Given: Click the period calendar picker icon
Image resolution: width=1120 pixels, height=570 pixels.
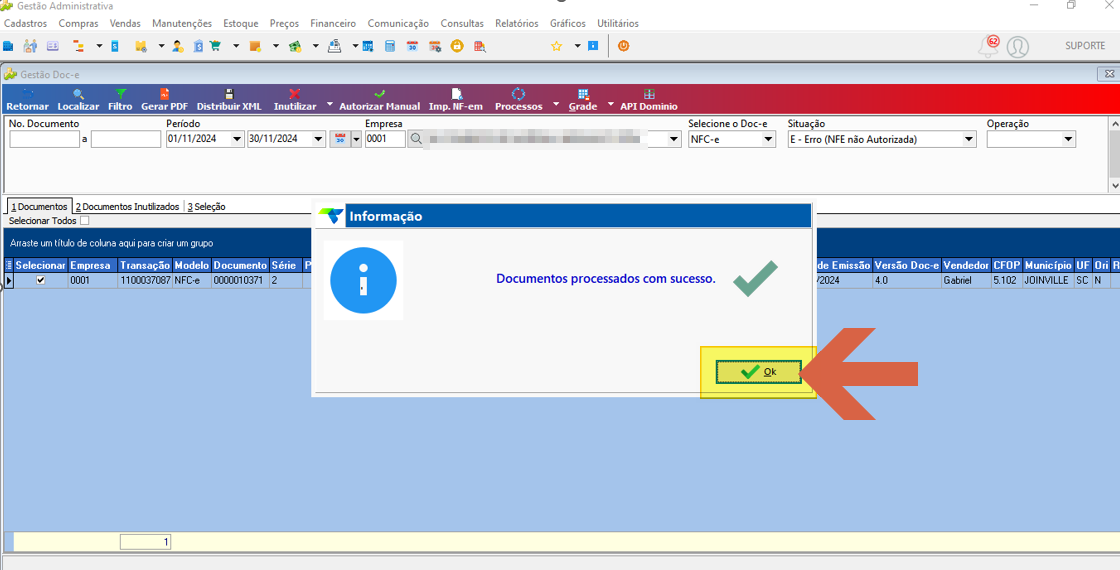Looking at the screenshot, I should pyautogui.click(x=340, y=140).
